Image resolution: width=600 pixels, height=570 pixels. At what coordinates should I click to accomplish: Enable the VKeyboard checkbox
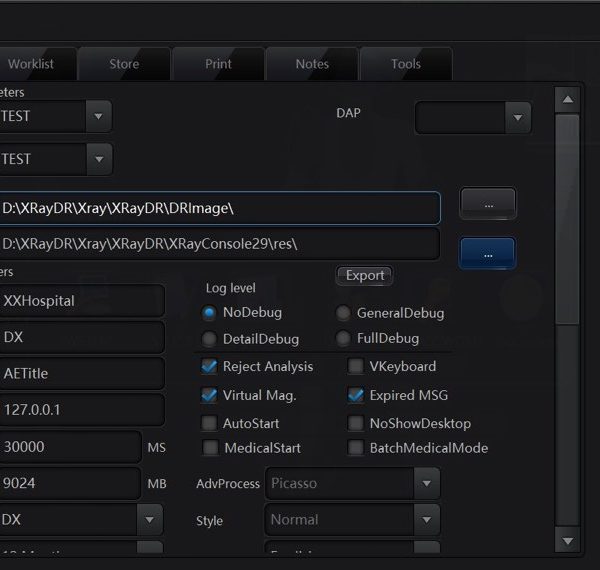click(x=355, y=367)
